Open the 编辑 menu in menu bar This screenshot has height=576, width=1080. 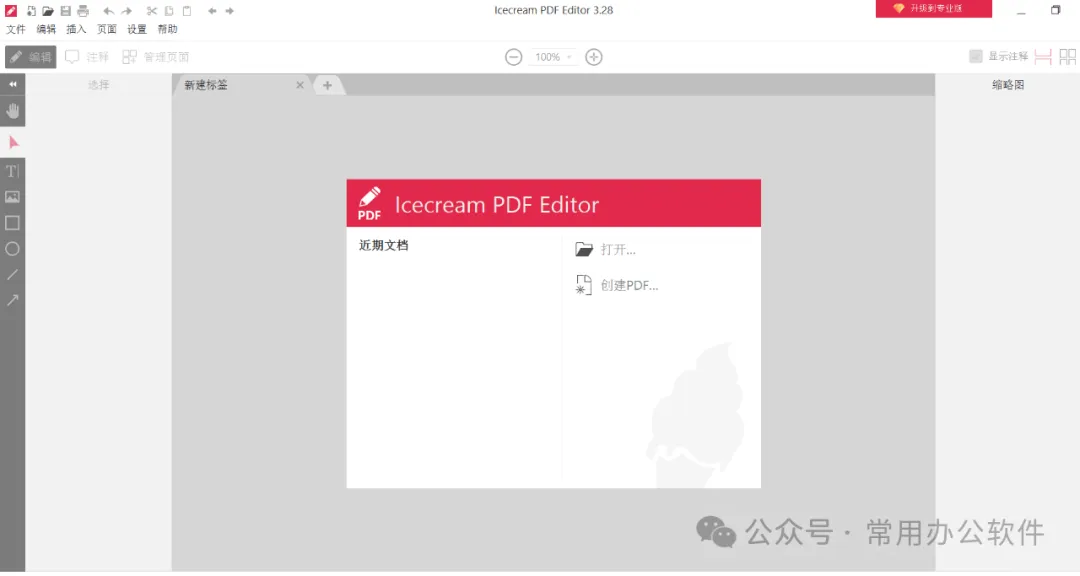46,29
